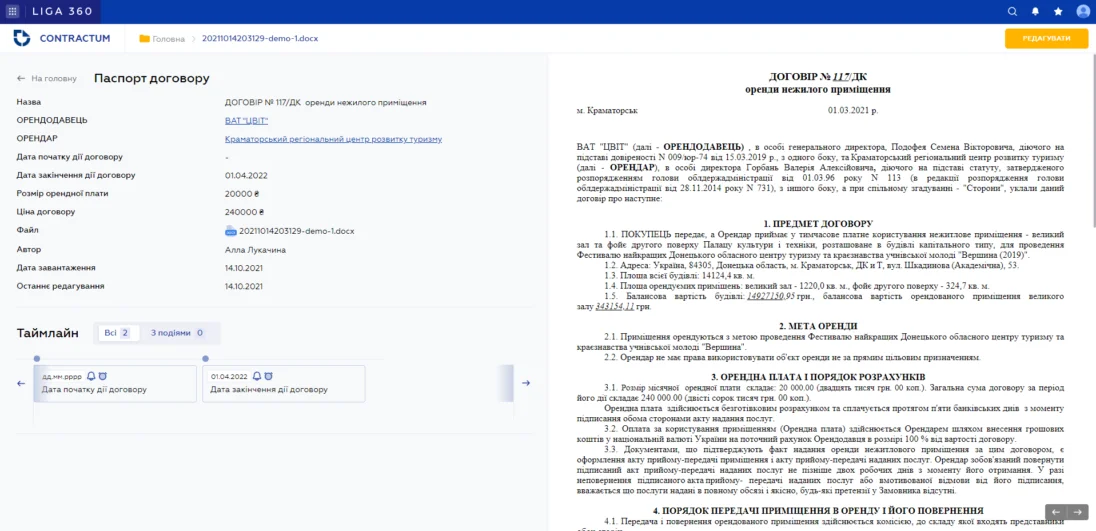The image size is (1096, 531).
Task: Click the 'Таймлайн' section heading
Action: pyautogui.click(x=48, y=333)
